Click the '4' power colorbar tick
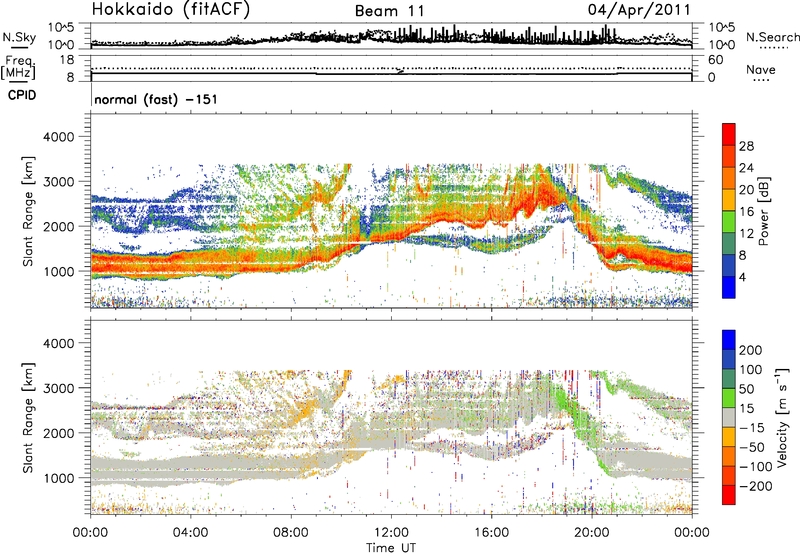The width and height of the screenshot is (800, 554). [x=742, y=278]
